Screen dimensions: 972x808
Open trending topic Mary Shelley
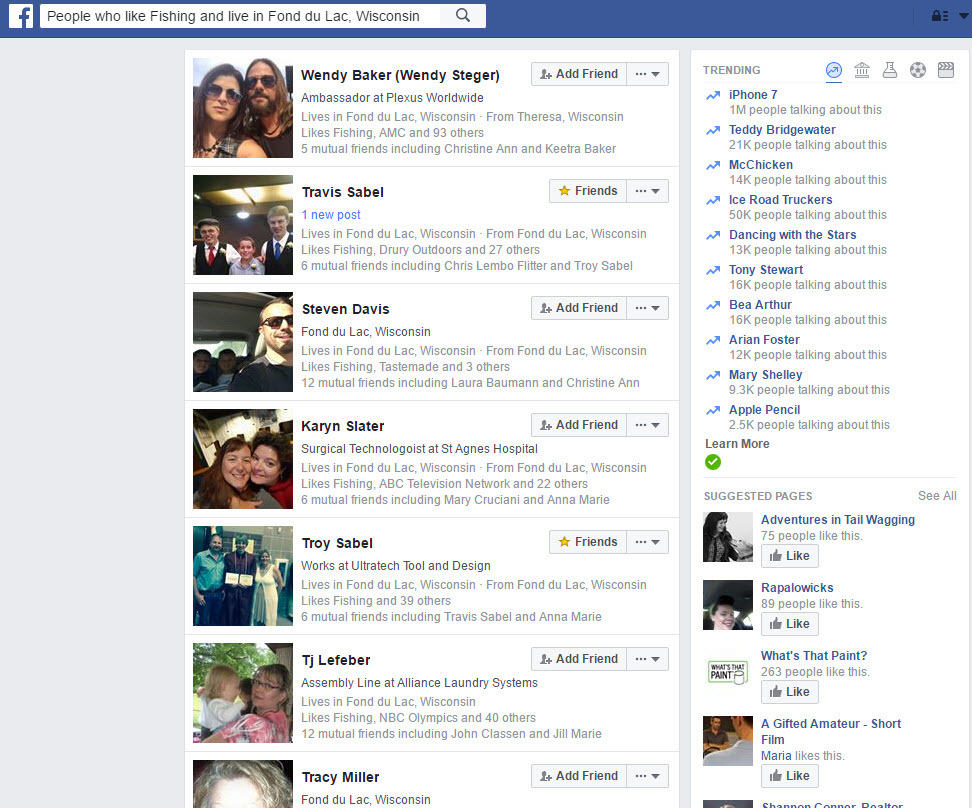coord(766,375)
